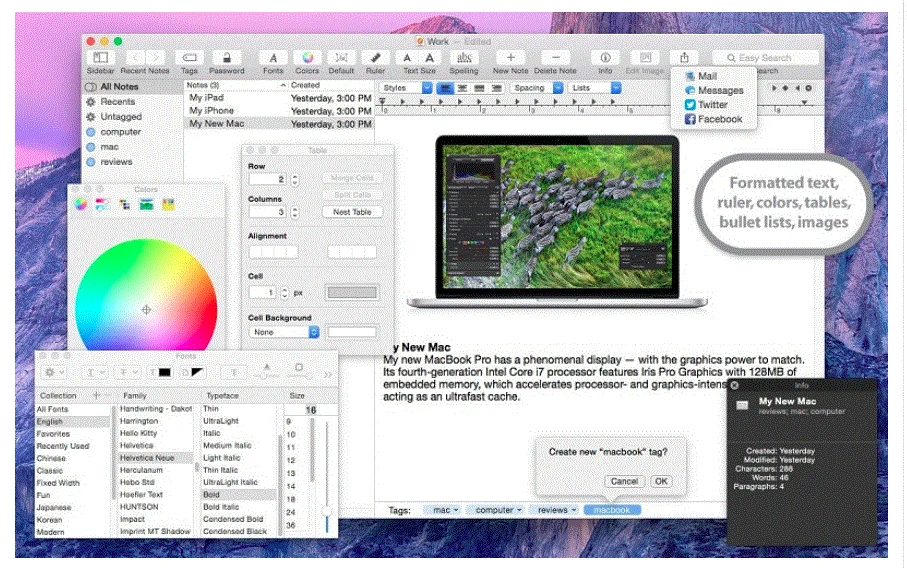
Task: Click the black font text color swatch
Action: point(165,372)
